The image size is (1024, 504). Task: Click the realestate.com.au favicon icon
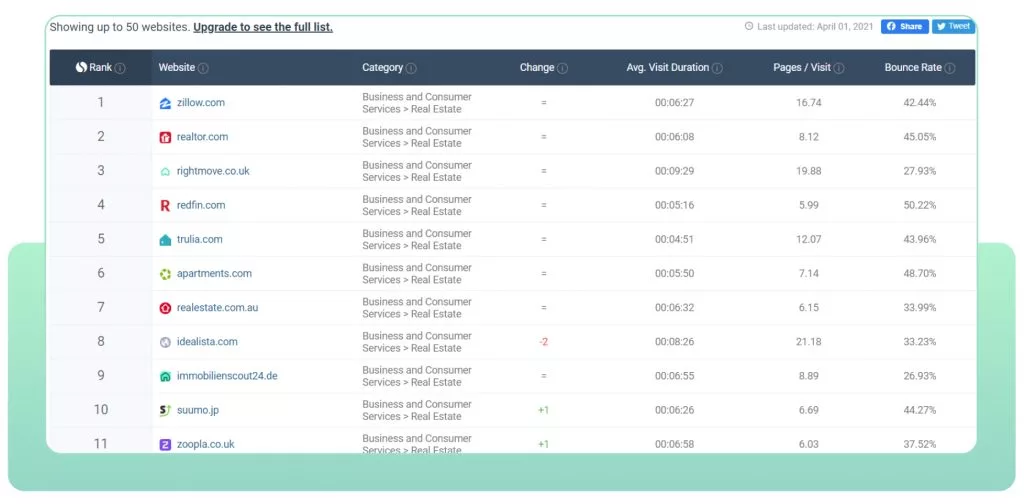click(165, 308)
